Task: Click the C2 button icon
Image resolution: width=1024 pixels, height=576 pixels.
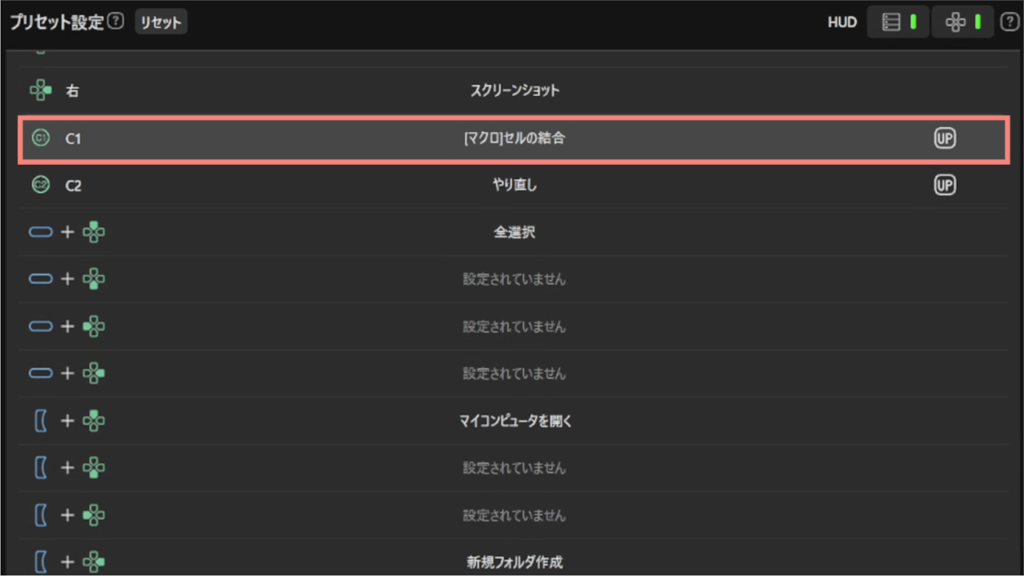Action: pos(41,185)
